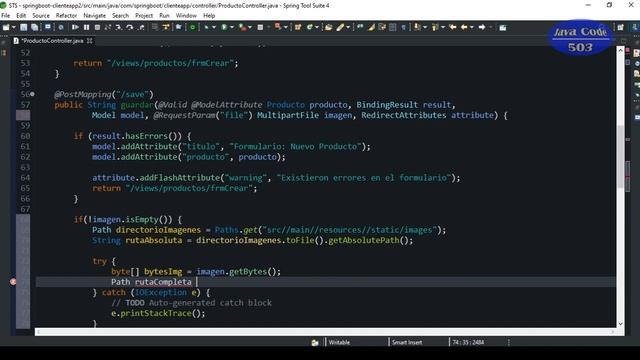Screen dimensions: 640x360
Task: Click the green Run icon
Action: [224, 27]
